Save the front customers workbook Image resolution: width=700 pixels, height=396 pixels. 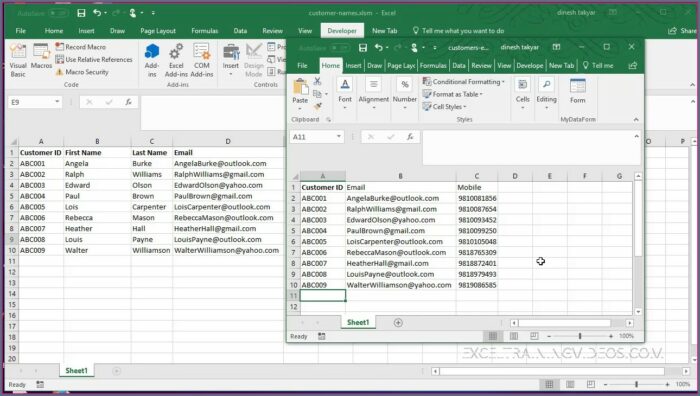pyautogui.click(x=362, y=47)
